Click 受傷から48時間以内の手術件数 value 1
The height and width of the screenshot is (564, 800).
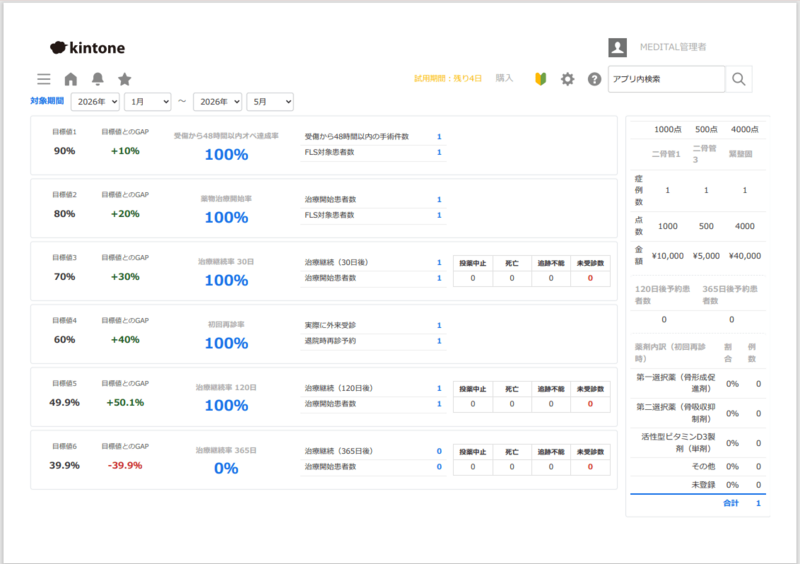(x=439, y=137)
